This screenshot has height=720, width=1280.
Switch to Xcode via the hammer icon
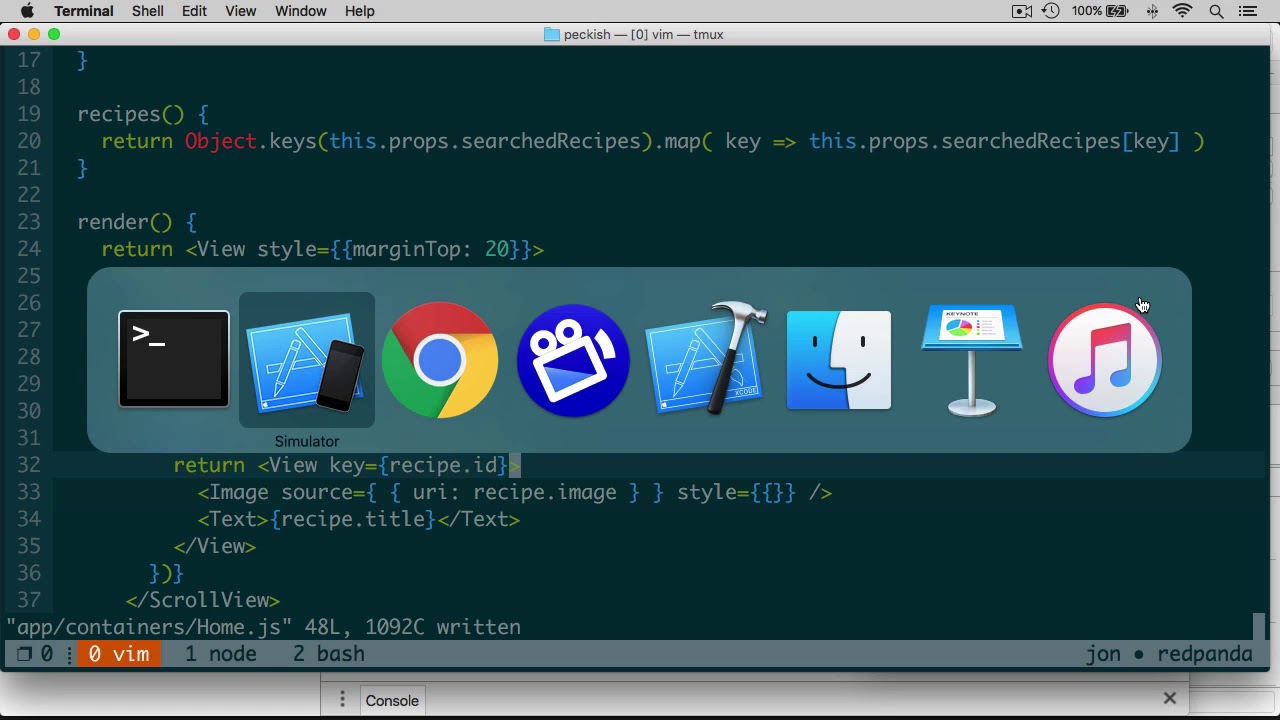click(x=706, y=358)
